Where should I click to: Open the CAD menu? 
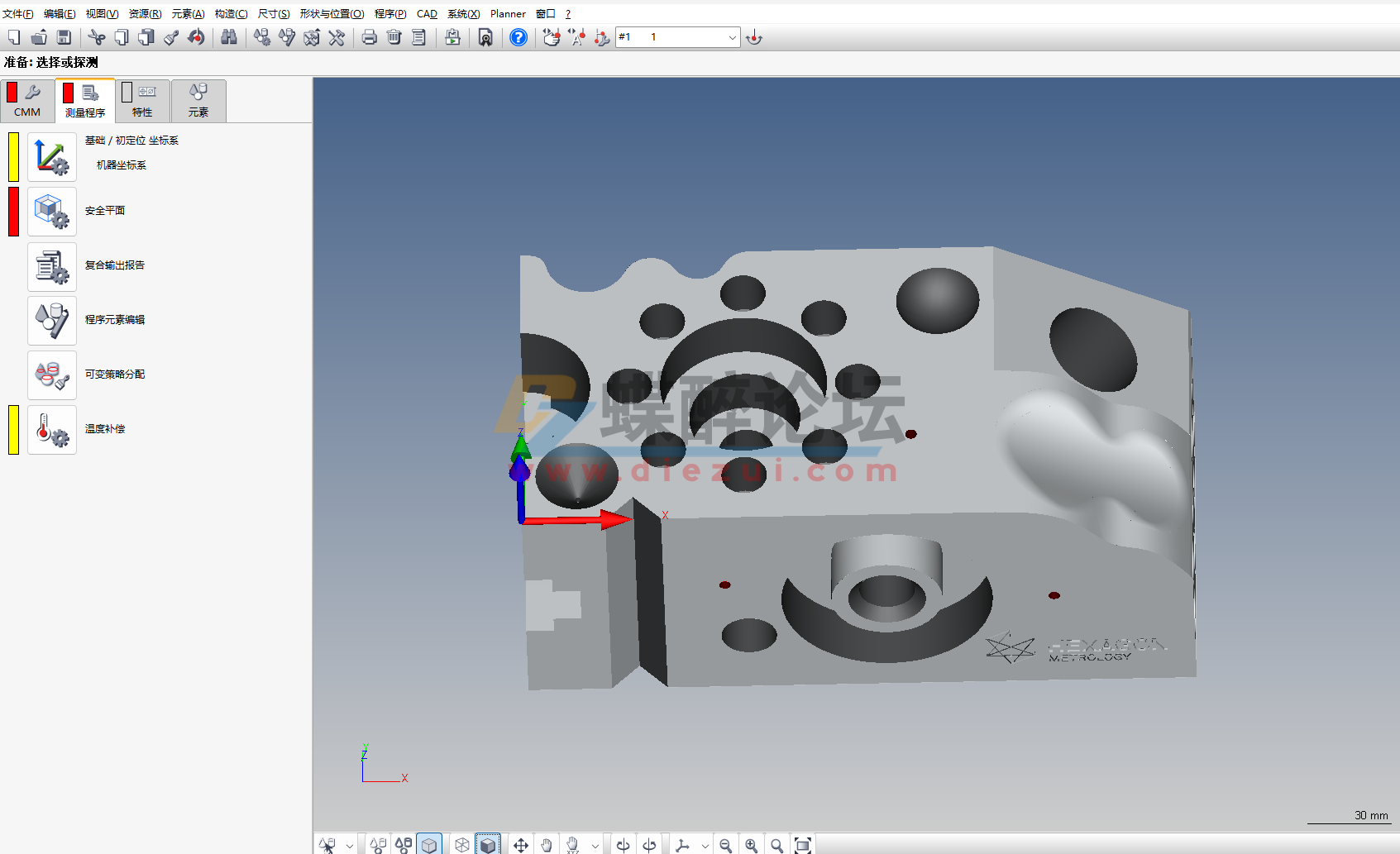(x=426, y=13)
